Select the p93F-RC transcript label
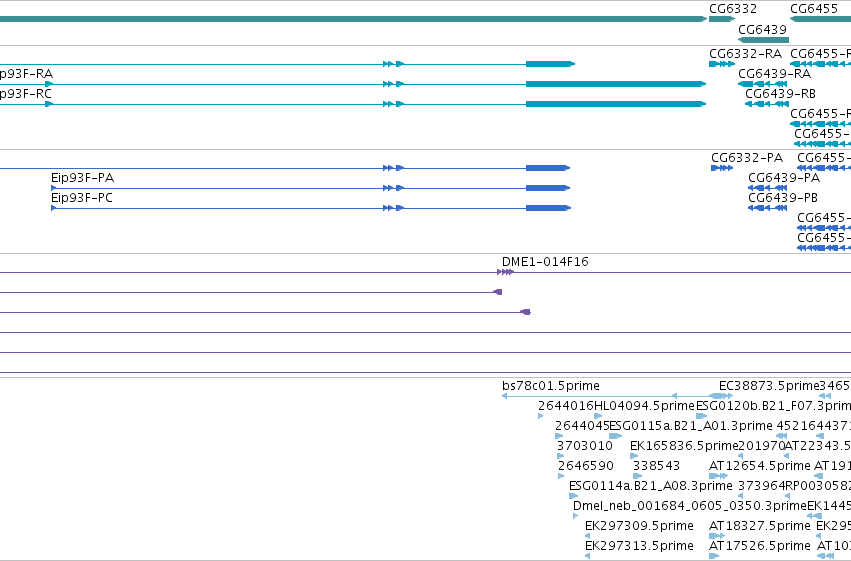Image resolution: width=851 pixels, height=561 pixels. tap(26, 94)
